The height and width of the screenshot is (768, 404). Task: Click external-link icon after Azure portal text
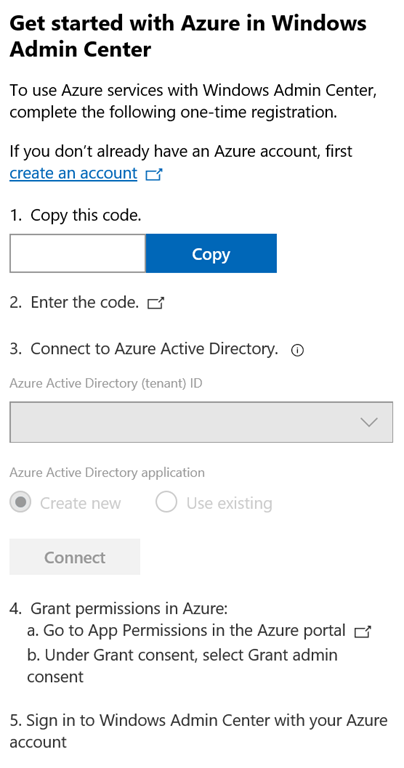pos(362,632)
